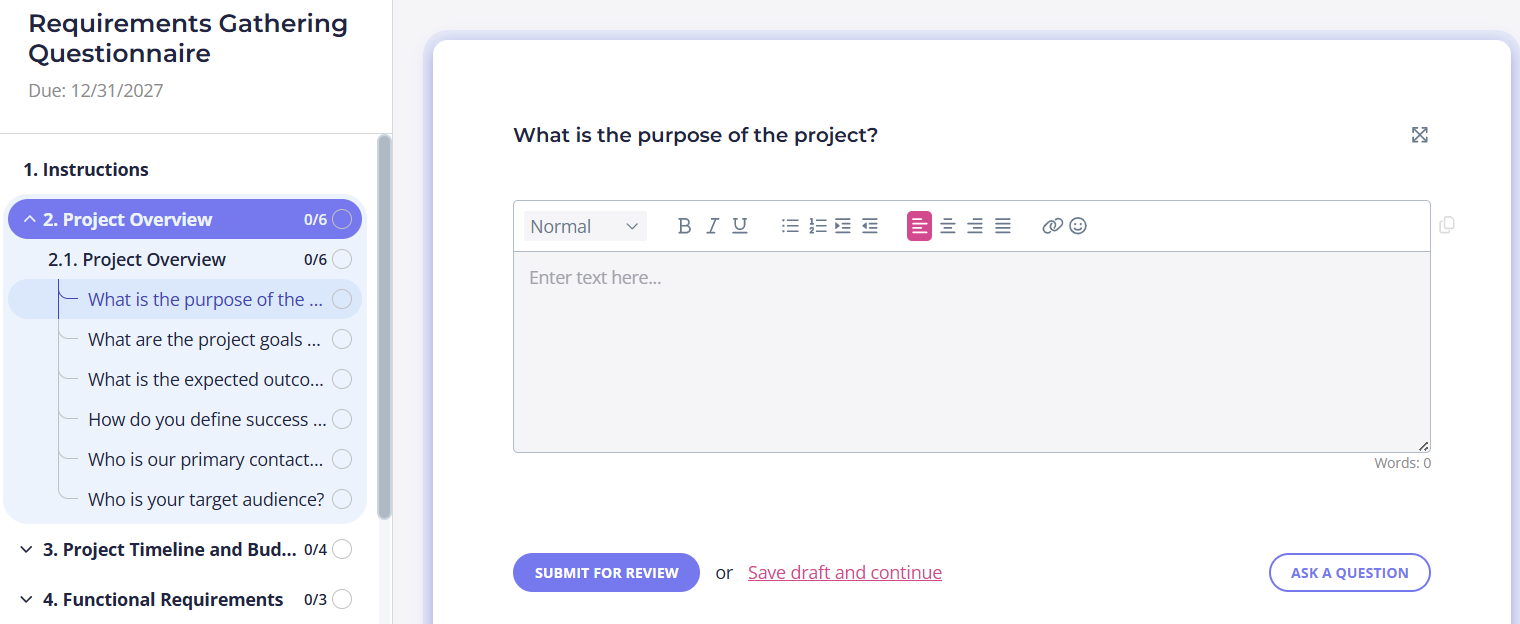Mark 'Who is your target audience?' circle

pyautogui.click(x=342, y=499)
